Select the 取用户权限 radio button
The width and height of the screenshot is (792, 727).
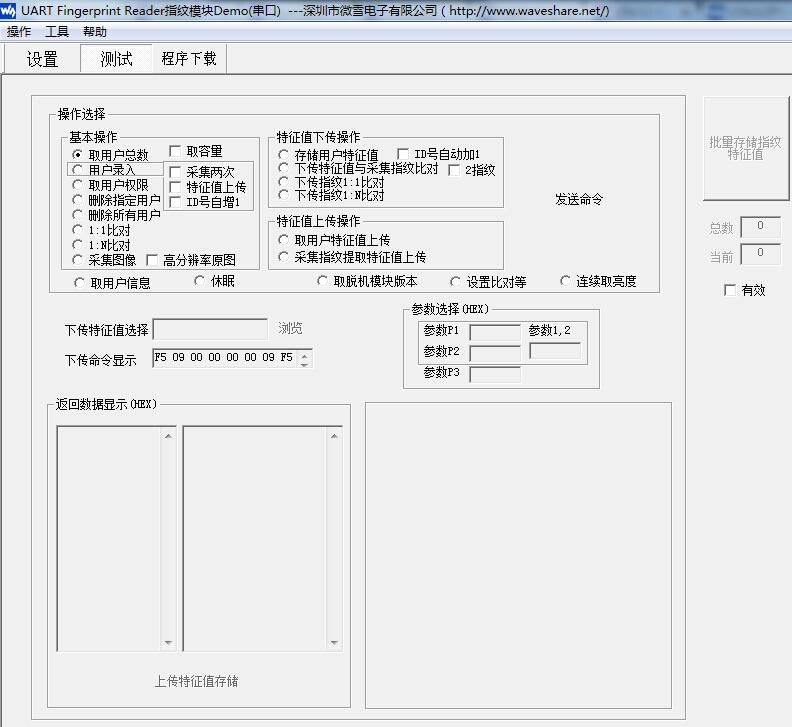coord(77,185)
